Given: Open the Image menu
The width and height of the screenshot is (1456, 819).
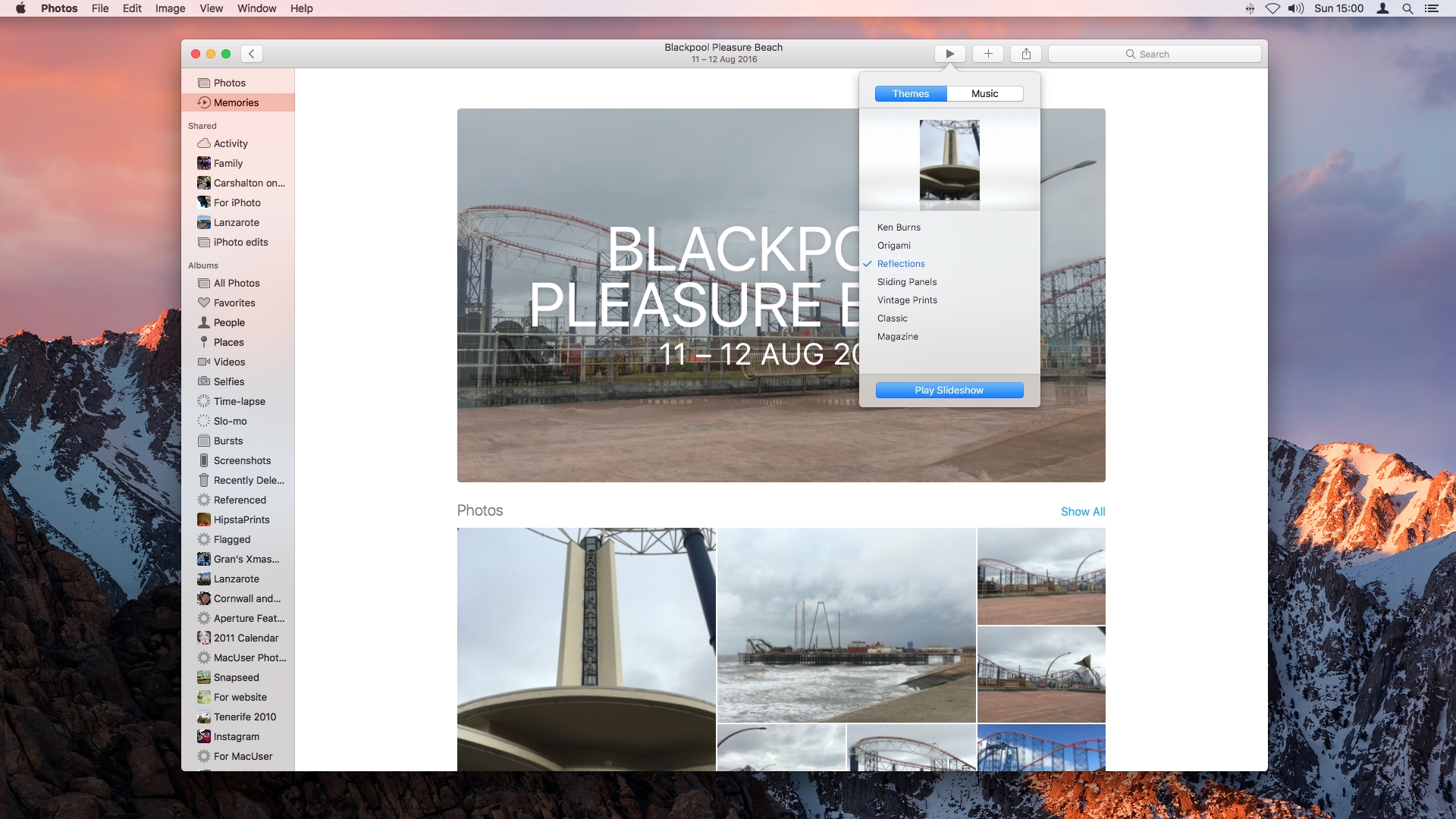Looking at the screenshot, I should [170, 8].
